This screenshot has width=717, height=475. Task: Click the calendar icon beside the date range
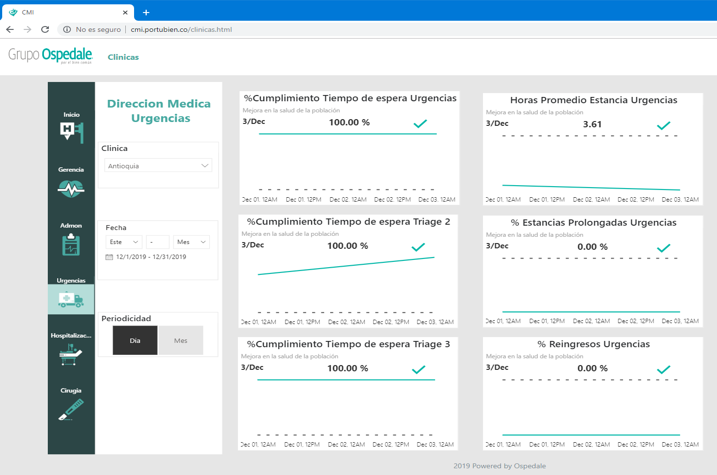tap(109, 257)
